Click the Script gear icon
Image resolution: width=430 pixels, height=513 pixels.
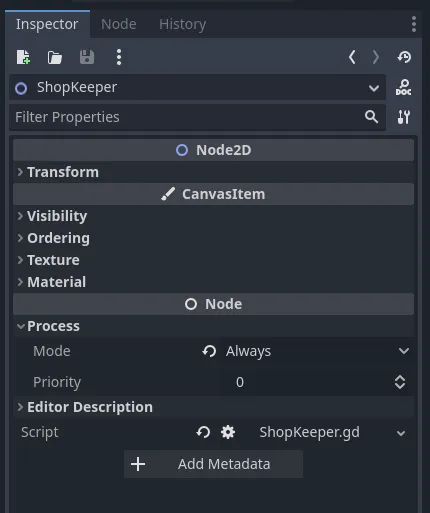(x=228, y=432)
